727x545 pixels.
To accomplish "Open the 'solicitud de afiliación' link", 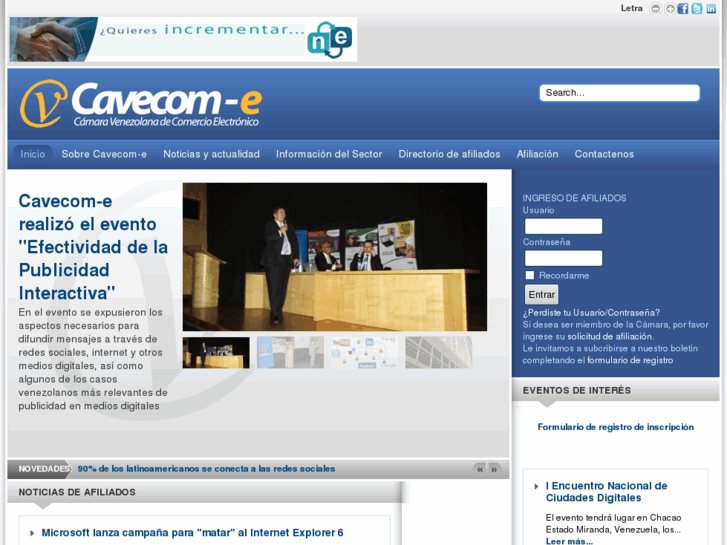I will pyautogui.click(x=610, y=337).
